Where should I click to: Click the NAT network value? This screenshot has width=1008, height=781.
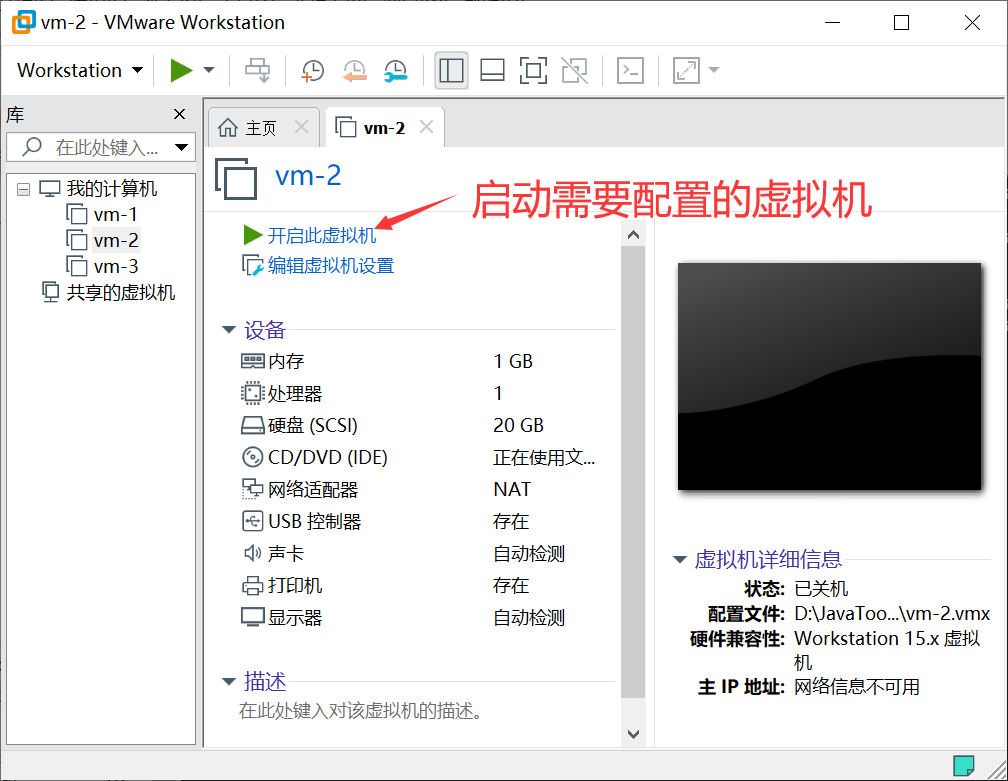[x=512, y=490]
